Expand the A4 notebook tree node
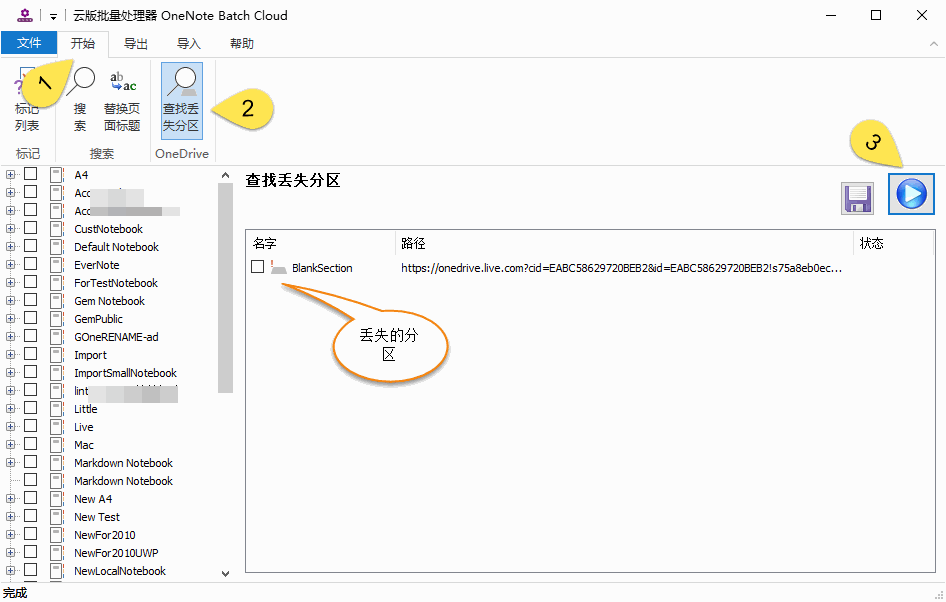Screen dimensions: 946x602 11,175
